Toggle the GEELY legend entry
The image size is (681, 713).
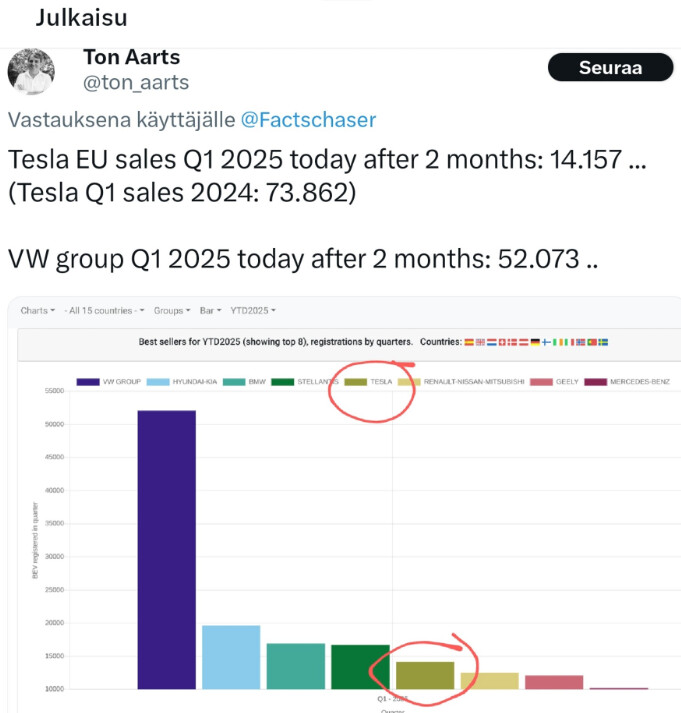pos(554,382)
